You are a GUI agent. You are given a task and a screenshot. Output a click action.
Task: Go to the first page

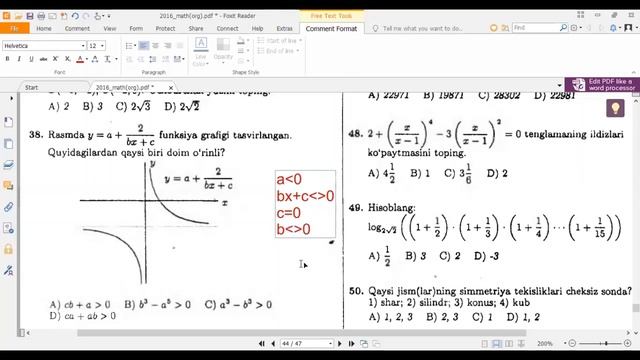[262, 344]
